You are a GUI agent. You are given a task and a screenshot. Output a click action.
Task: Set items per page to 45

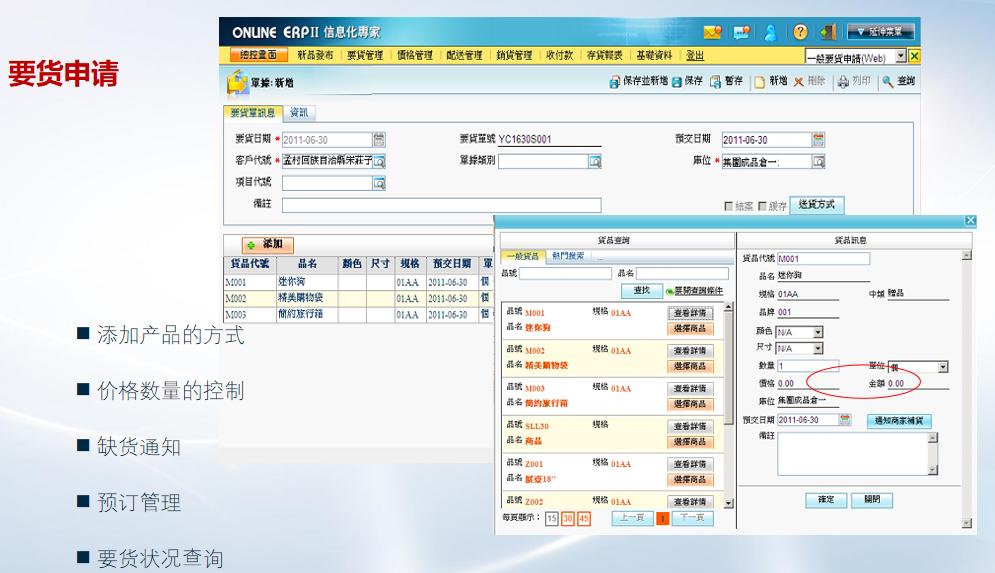tap(583, 518)
